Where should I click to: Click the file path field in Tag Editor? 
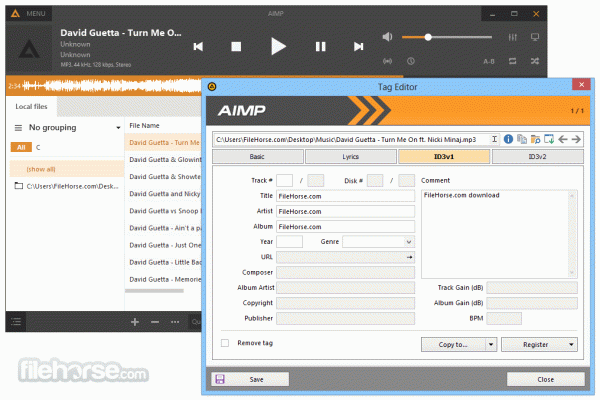[351, 140]
